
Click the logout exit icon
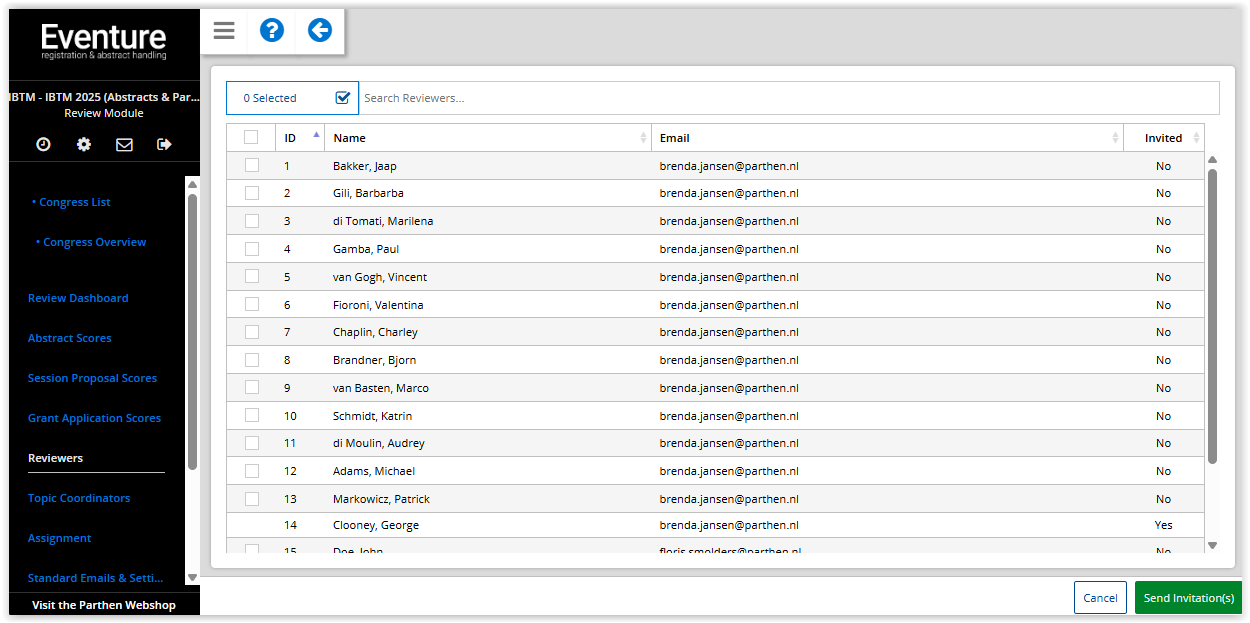pos(165,144)
